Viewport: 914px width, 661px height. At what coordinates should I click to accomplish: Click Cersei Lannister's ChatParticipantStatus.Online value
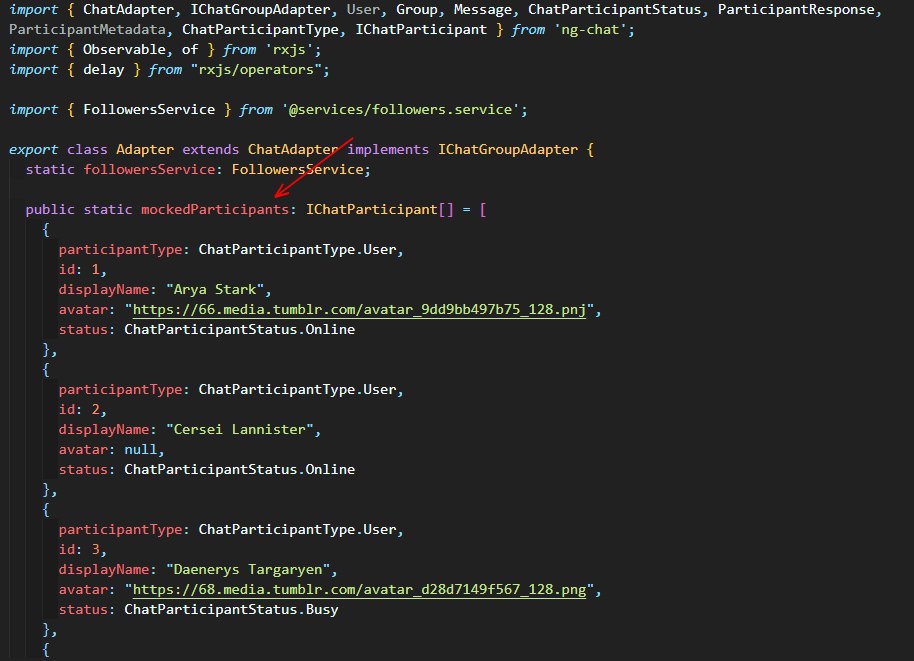(x=240, y=469)
